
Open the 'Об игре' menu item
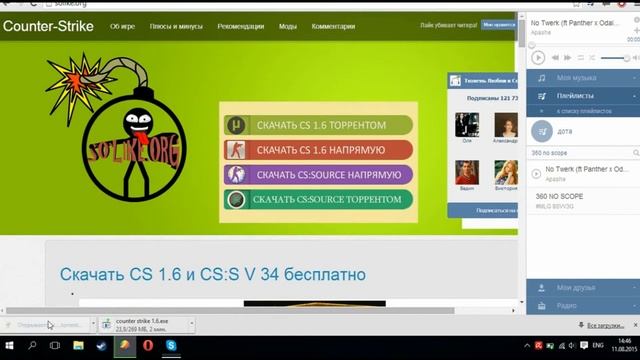(x=122, y=26)
